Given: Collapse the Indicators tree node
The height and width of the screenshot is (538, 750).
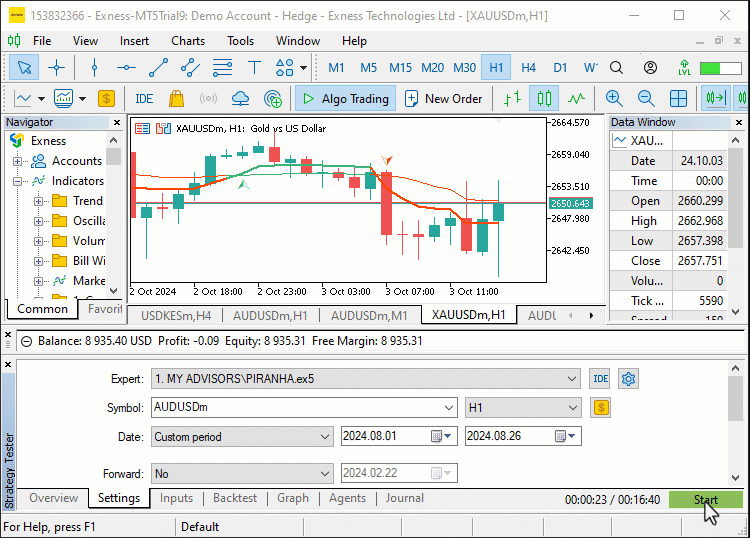Looking at the screenshot, I should [17, 181].
